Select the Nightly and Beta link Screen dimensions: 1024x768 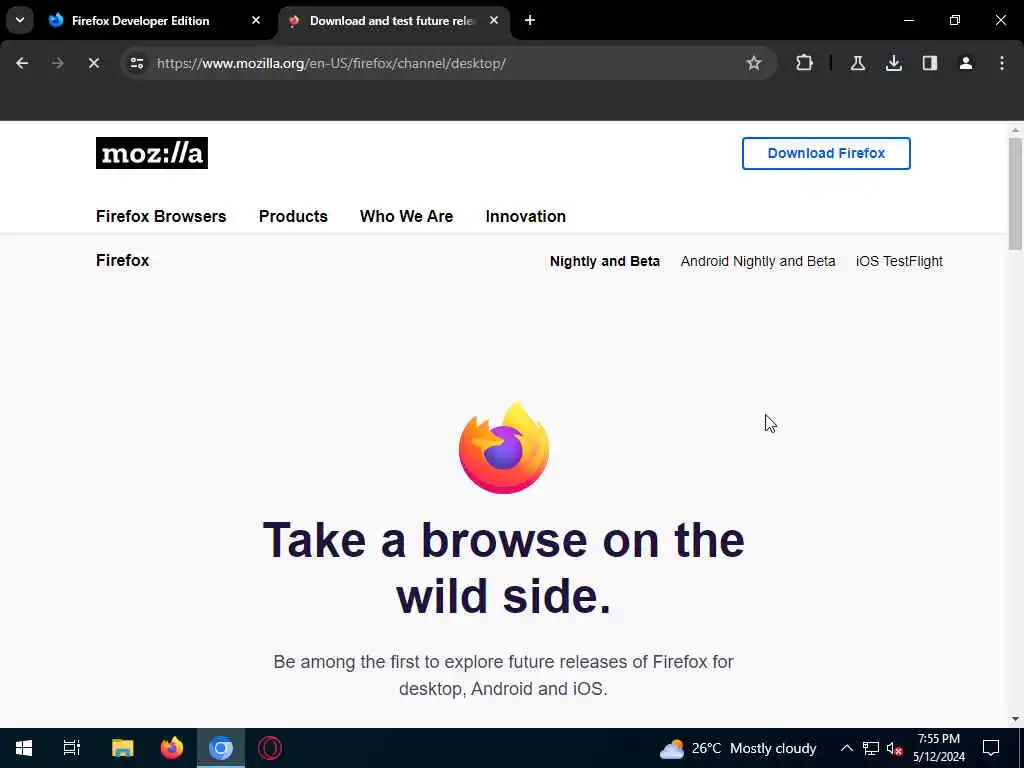coord(605,261)
